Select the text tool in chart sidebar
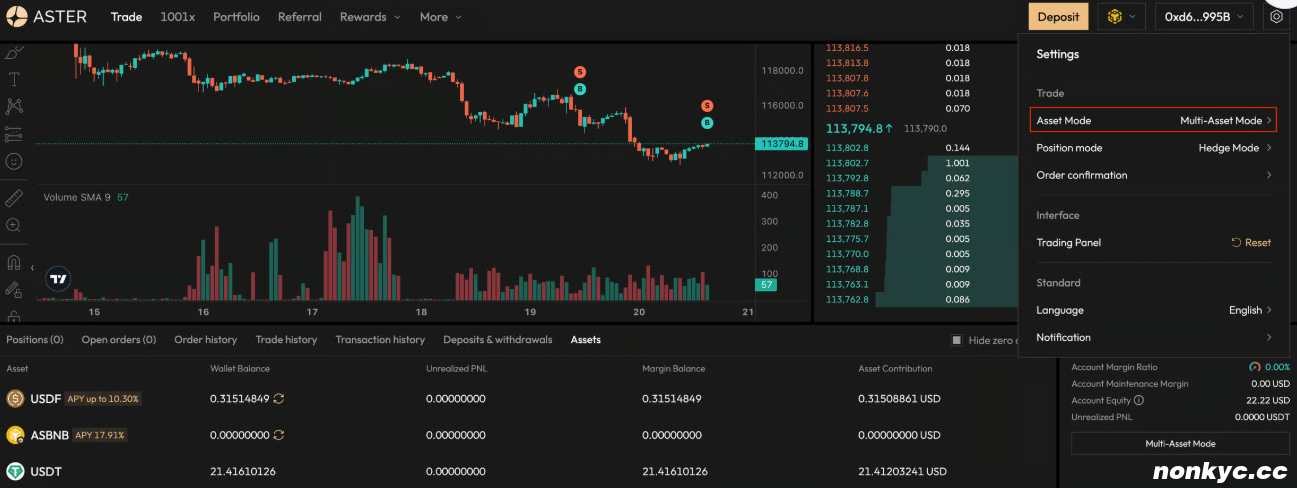This screenshot has width=1297, height=488. [x=14, y=79]
